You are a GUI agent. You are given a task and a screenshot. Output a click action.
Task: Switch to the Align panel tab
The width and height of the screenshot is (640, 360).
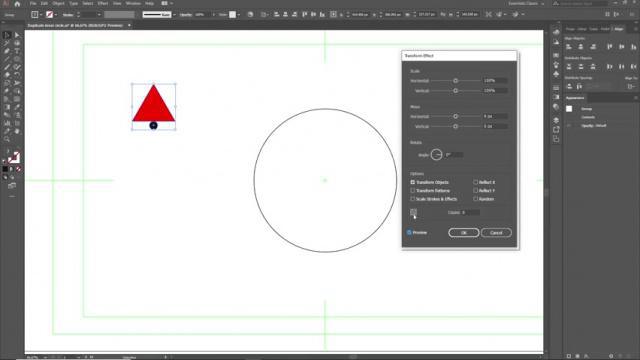coord(619,29)
